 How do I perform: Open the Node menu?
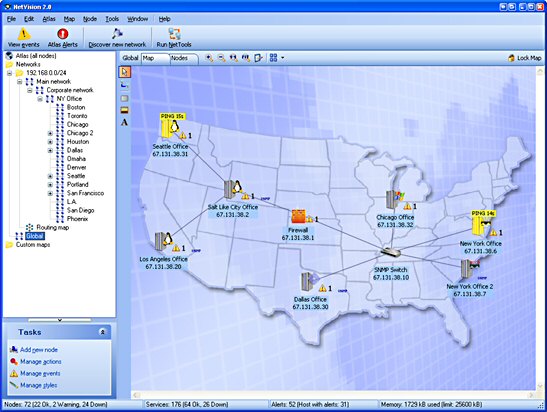click(x=90, y=19)
